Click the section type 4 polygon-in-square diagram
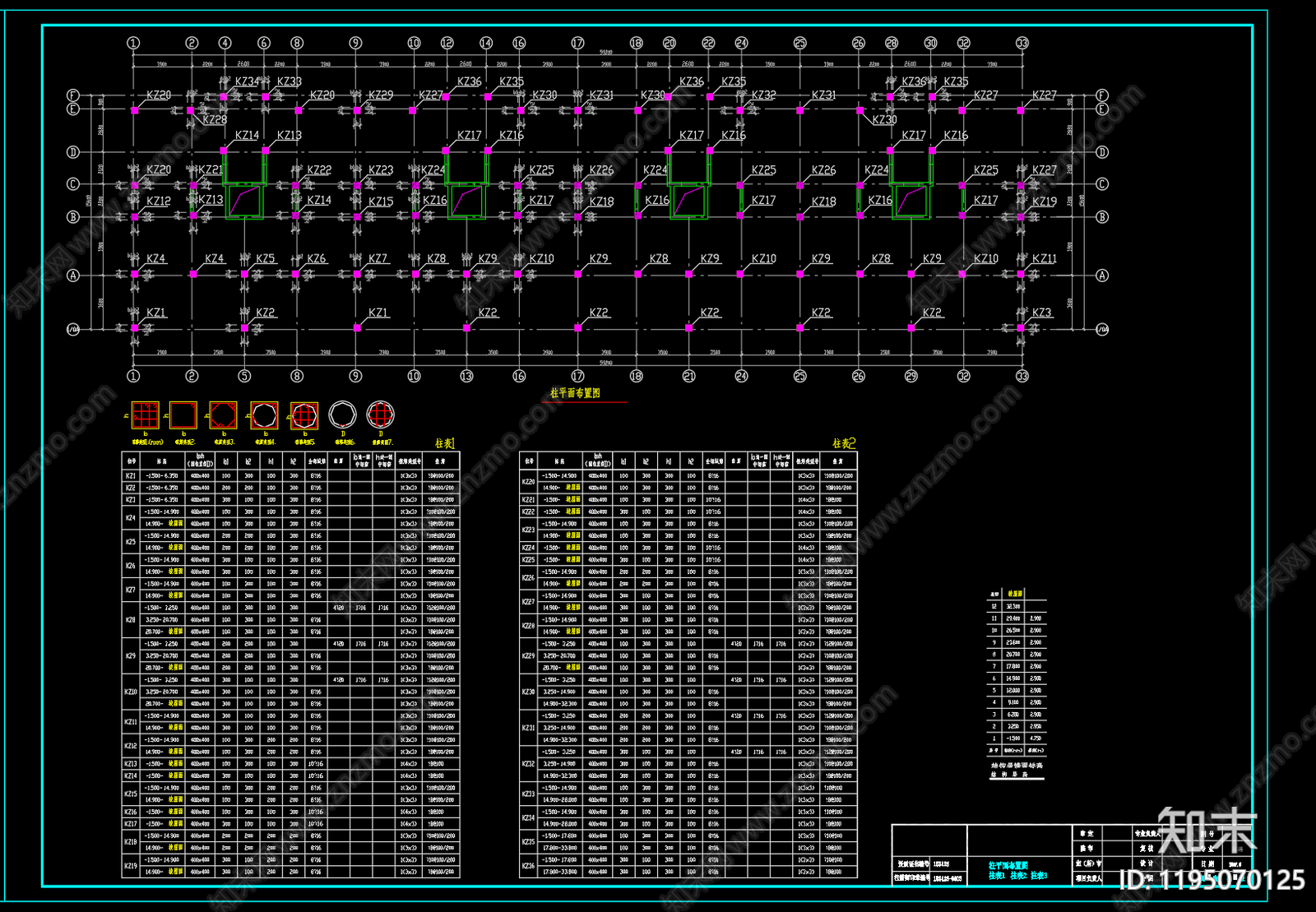The image size is (1316, 912). click(264, 415)
